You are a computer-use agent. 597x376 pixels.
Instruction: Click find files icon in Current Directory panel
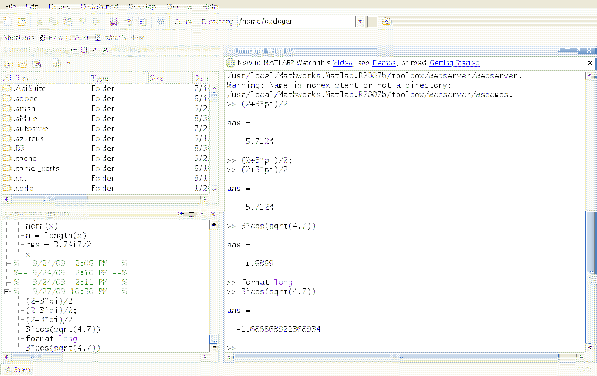pyautogui.click(x=37, y=64)
